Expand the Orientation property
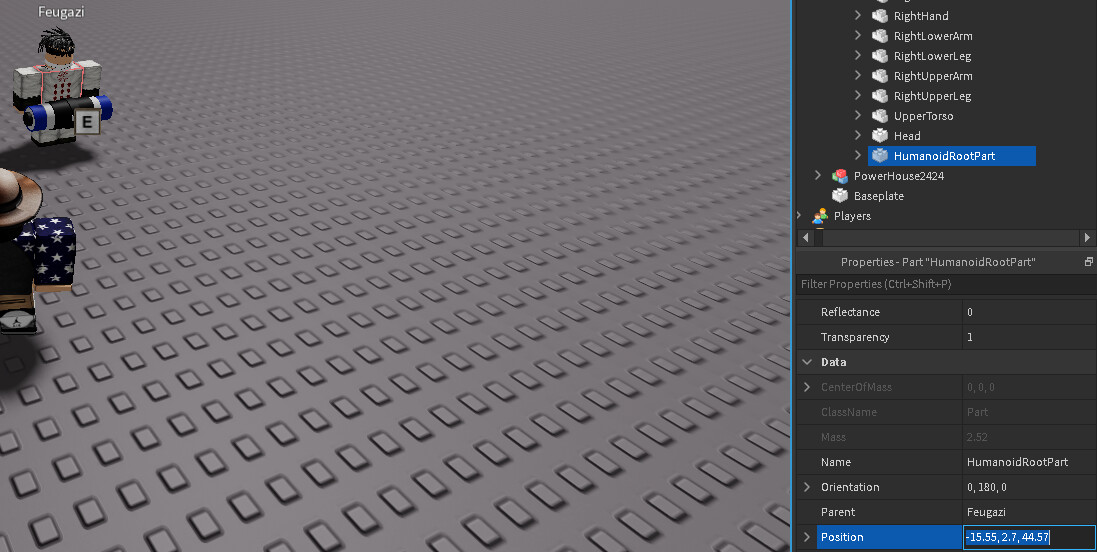1097x552 pixels. click(x=807, y=487)
